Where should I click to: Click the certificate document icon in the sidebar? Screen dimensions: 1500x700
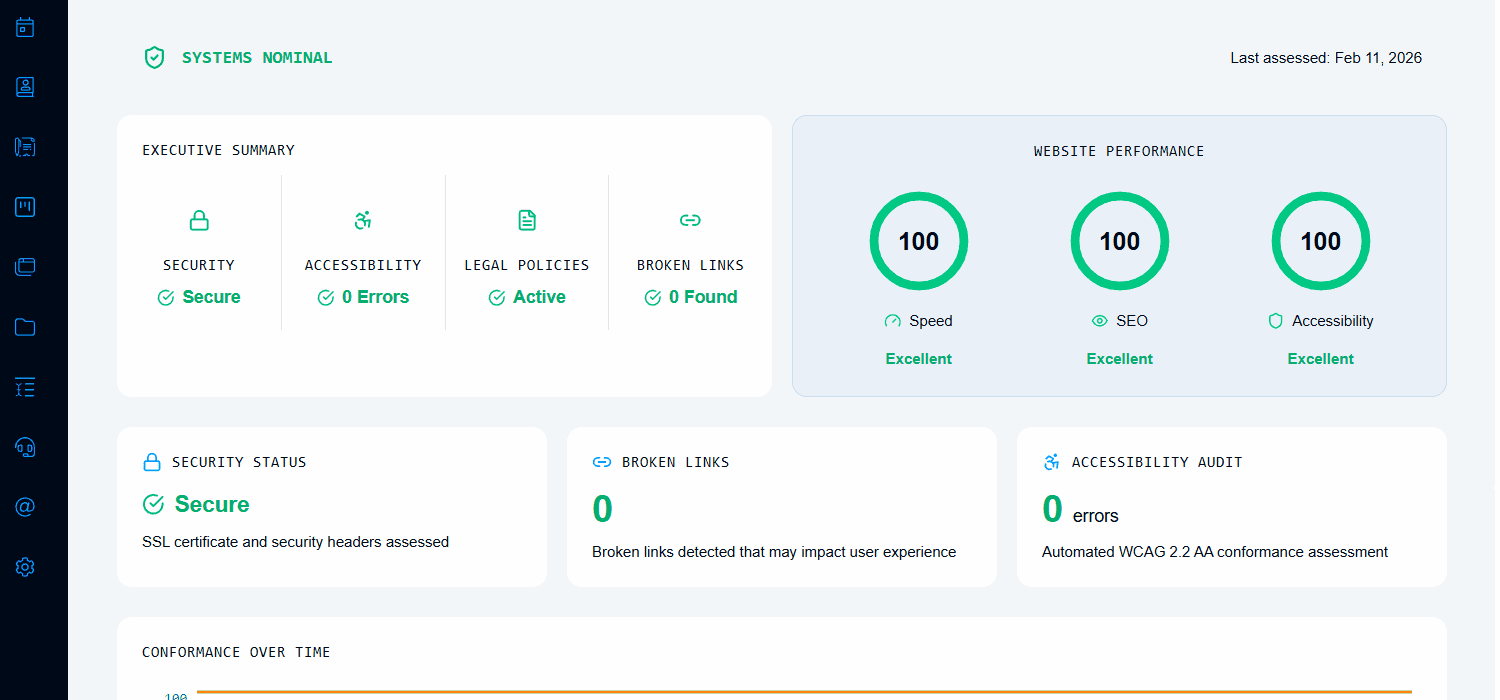click(x=25, y=147)
